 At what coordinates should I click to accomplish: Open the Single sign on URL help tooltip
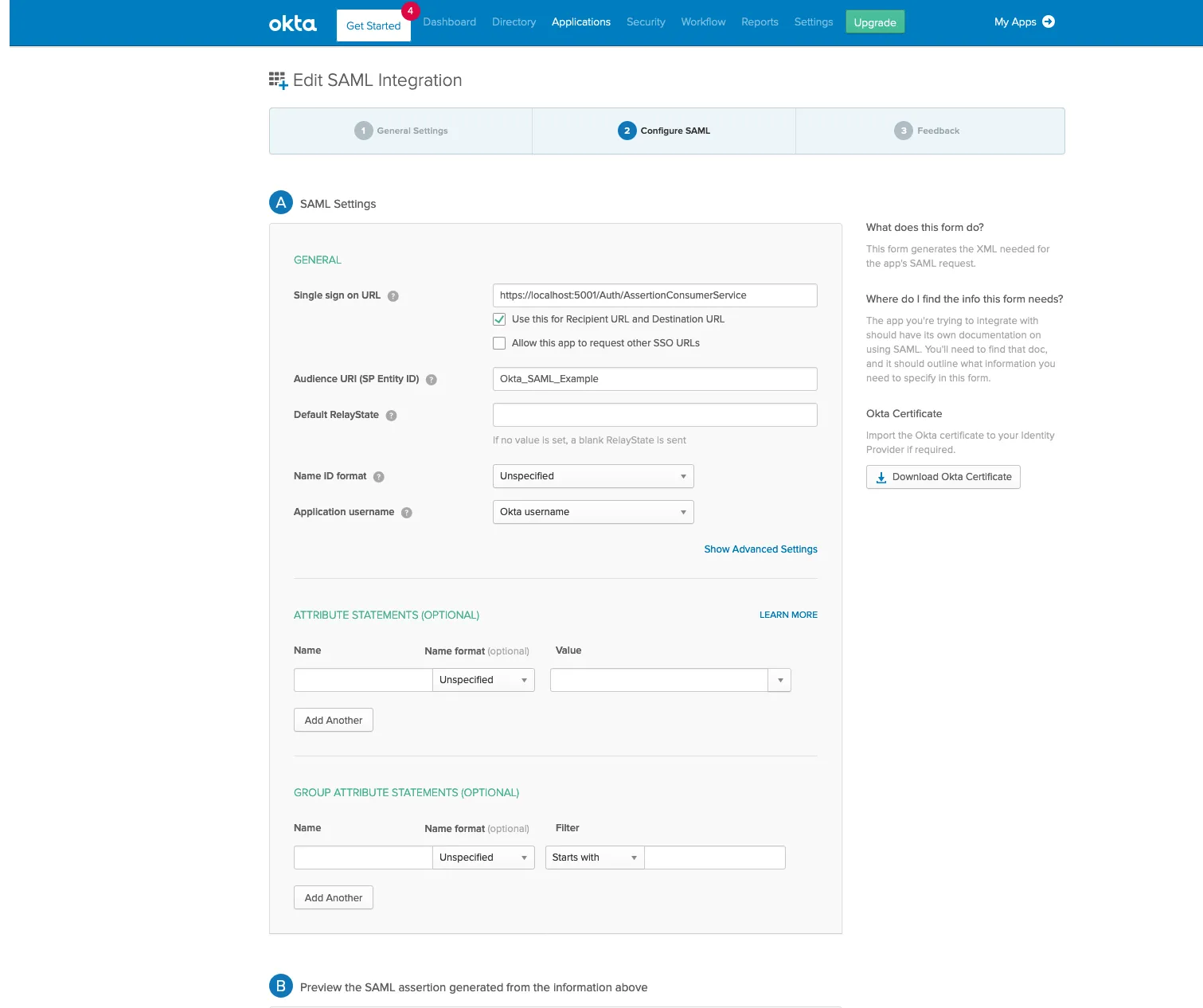pos(393,295)
